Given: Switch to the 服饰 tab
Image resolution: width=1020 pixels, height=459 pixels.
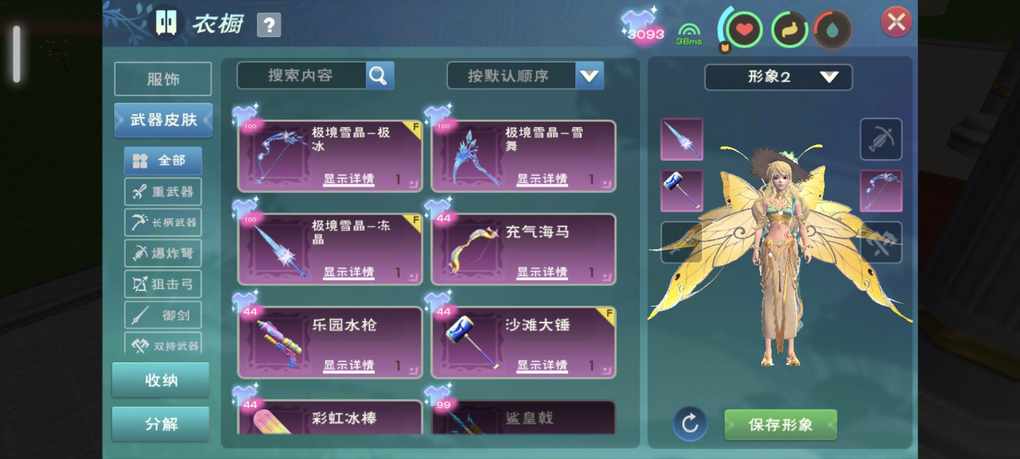Looking at the screenshot, I should coord(163,79).
